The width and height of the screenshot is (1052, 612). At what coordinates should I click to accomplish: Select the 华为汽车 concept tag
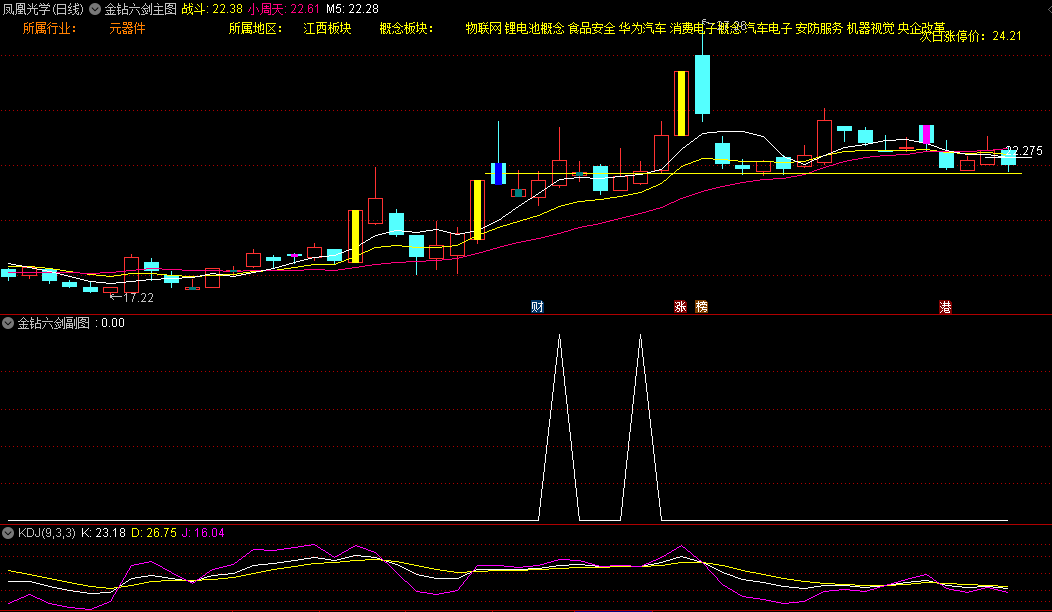(643, 29)
